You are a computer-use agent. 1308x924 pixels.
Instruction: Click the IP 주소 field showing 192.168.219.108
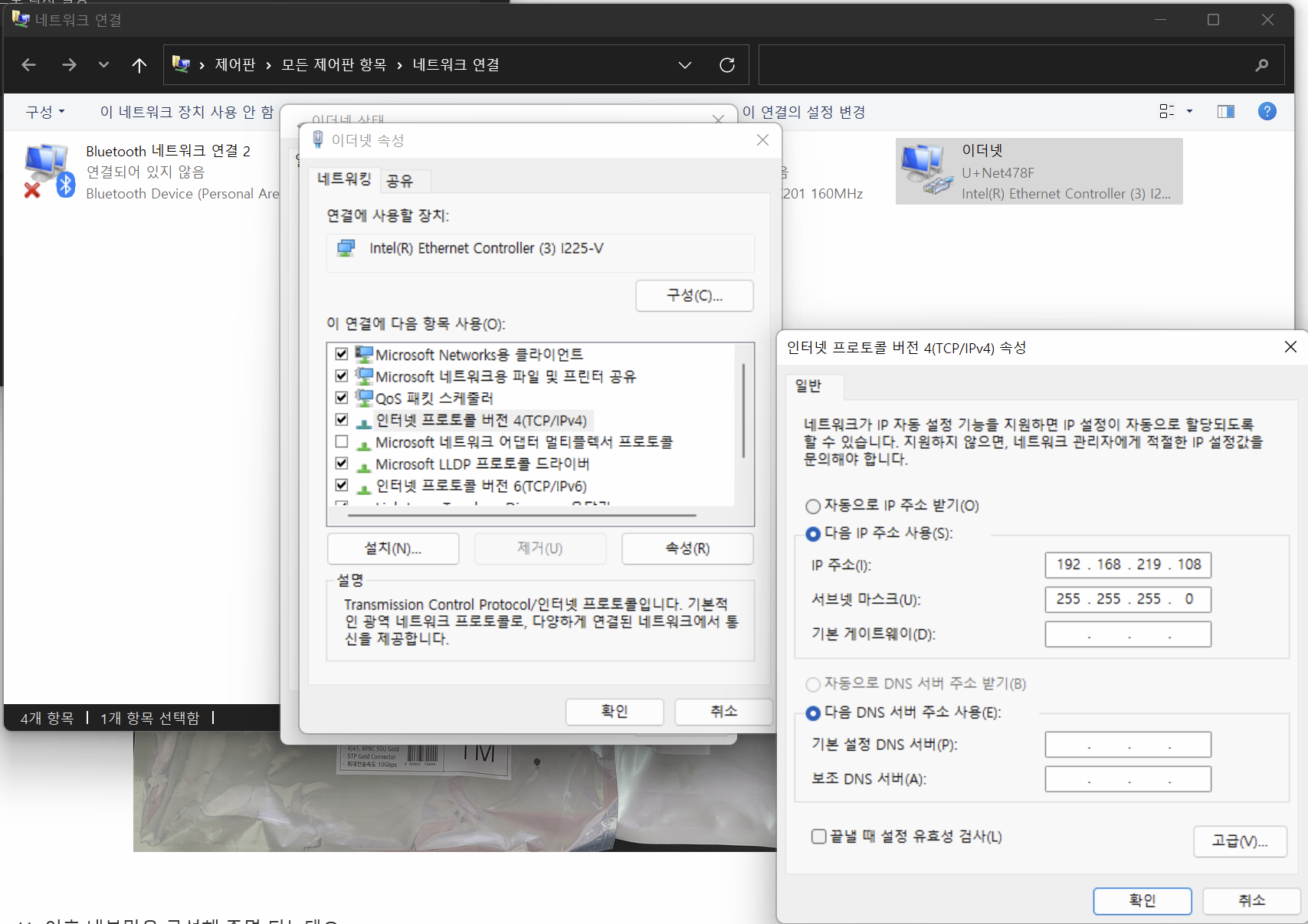(x=1128, y=565)
